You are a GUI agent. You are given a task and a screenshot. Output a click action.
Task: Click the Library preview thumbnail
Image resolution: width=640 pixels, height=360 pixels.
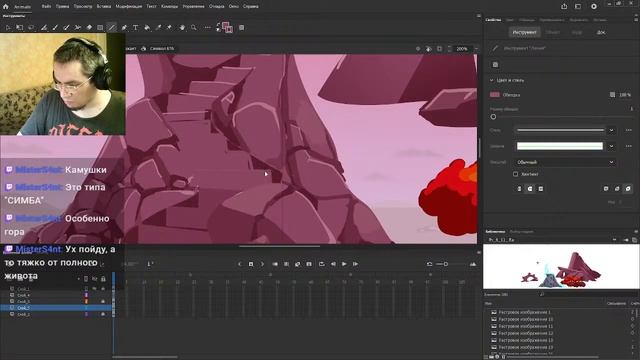point(561,267)
